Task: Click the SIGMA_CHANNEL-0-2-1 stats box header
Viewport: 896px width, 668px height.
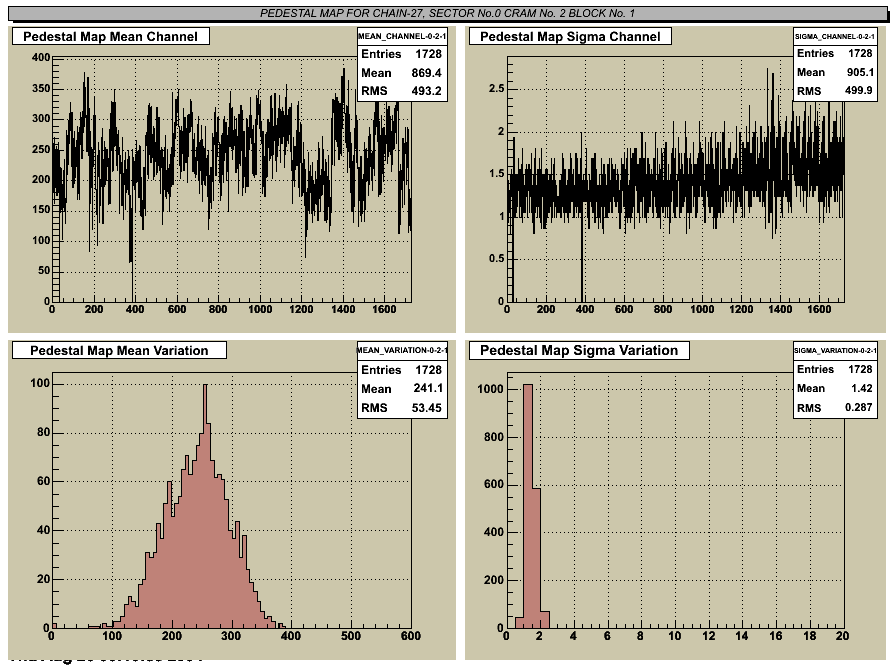Action: click(x=834, y=36)
